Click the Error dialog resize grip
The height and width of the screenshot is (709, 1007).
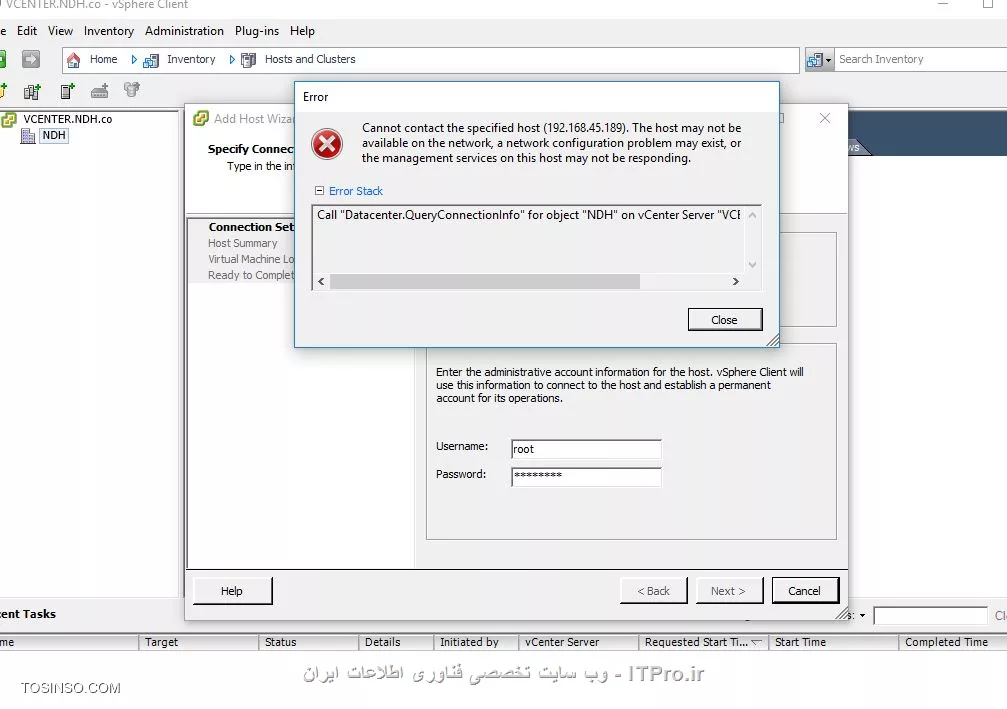(x=773, y=340)
